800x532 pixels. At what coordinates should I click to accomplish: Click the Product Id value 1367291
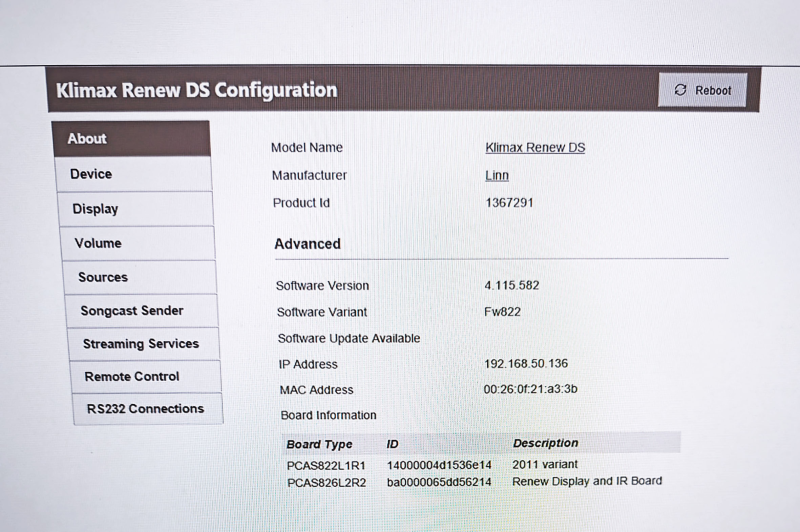pyautogui.click(x=509, y=202)
